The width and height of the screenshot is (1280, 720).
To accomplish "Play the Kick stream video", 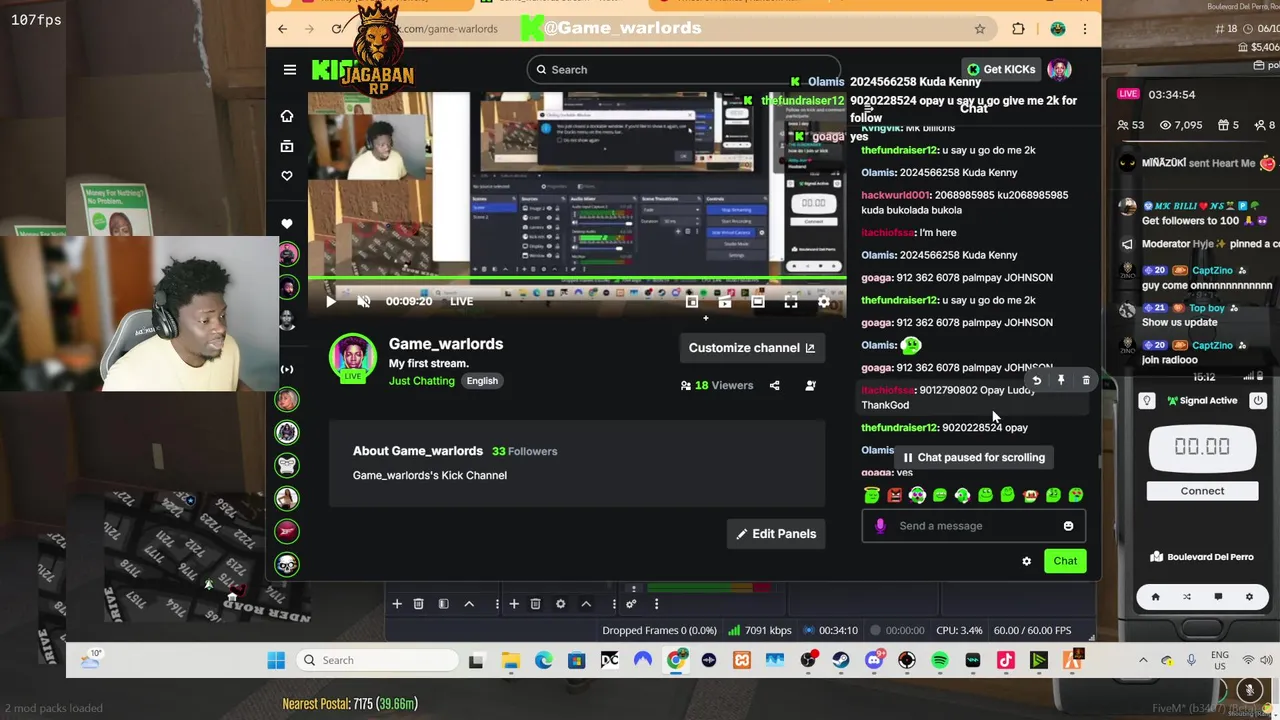I will (x=331, y=301).
